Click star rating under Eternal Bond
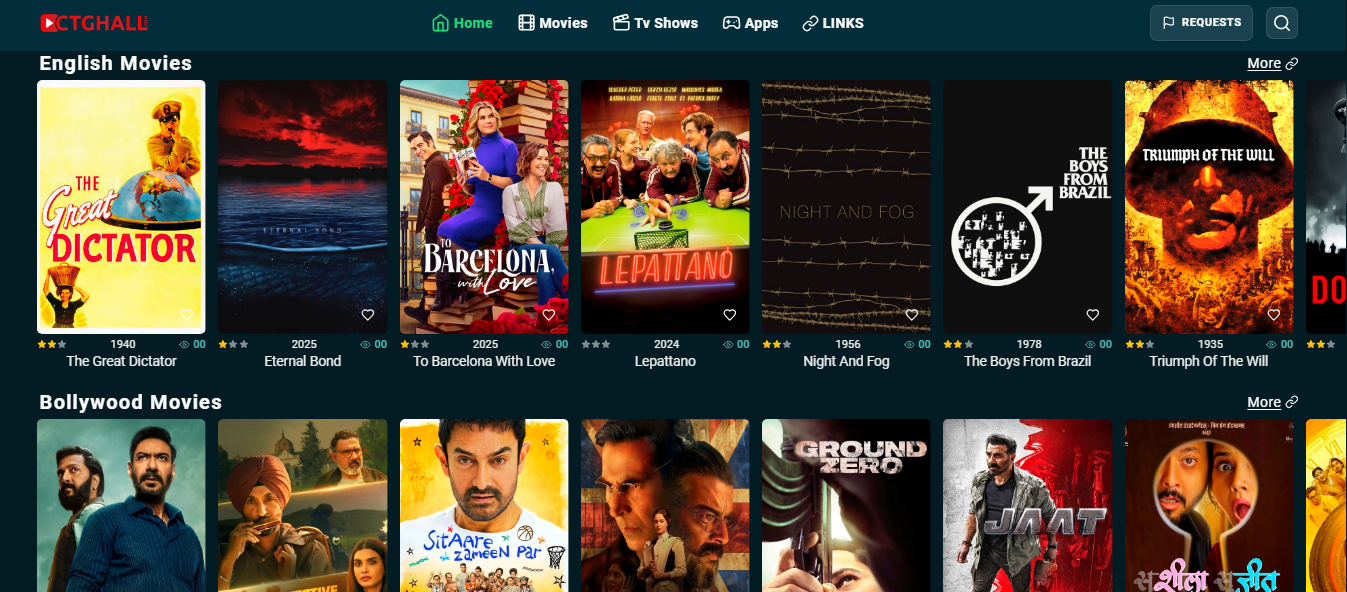The image size is (1347, 592). pyautogui.click(x=233, y=344)
